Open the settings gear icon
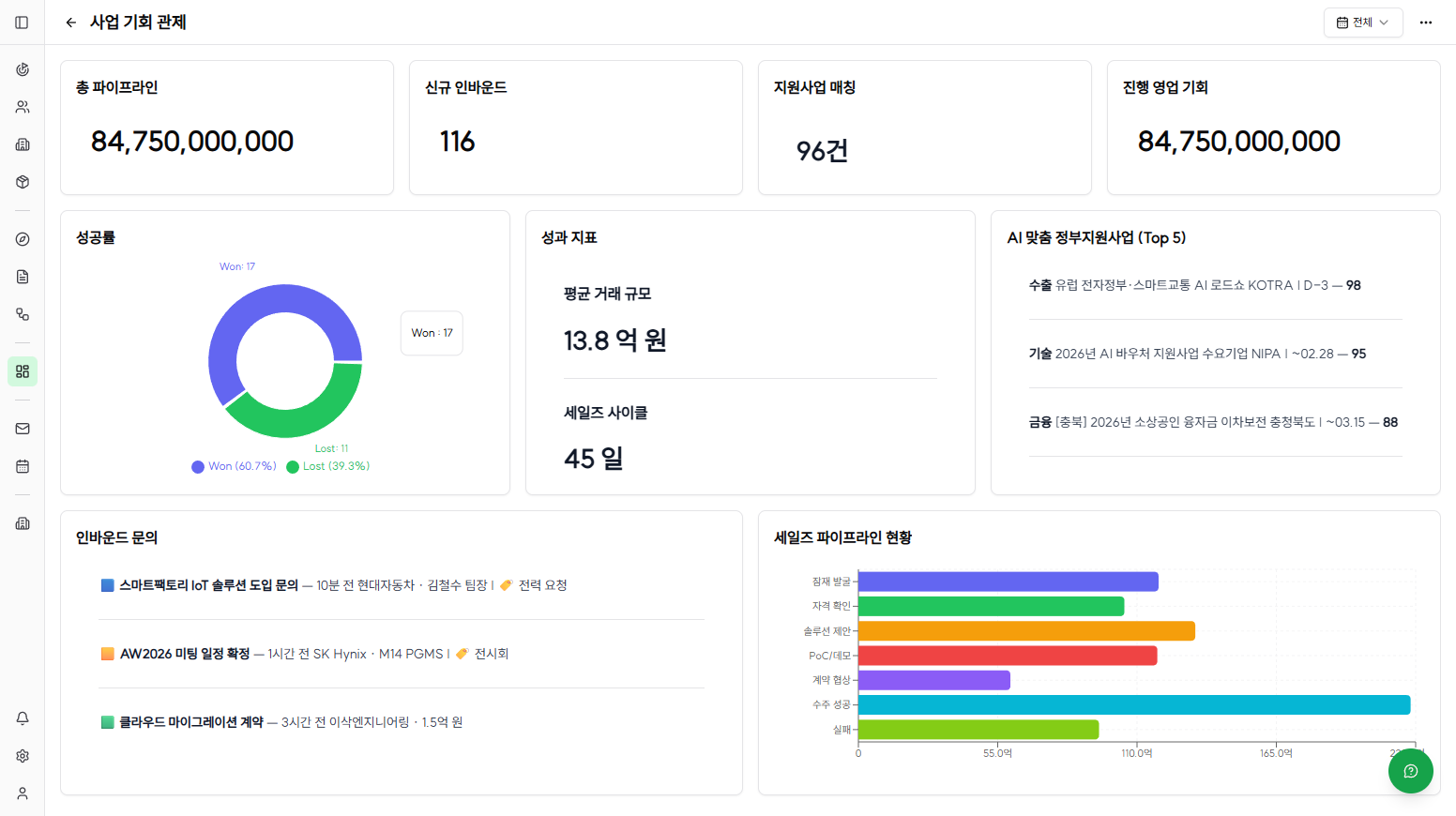The image size is (1456, 816). [22, 755]
